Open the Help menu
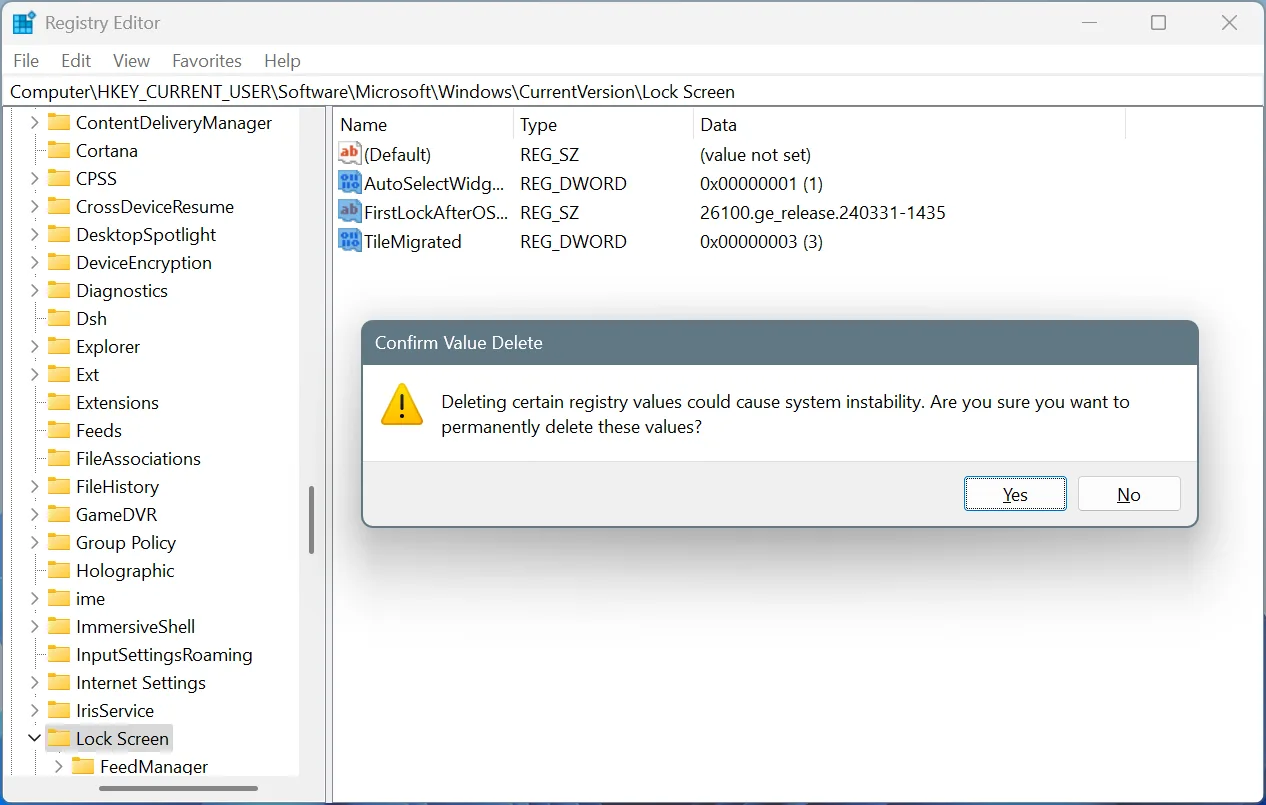This screenshot has height=805, width=1266. click(282, 61)
